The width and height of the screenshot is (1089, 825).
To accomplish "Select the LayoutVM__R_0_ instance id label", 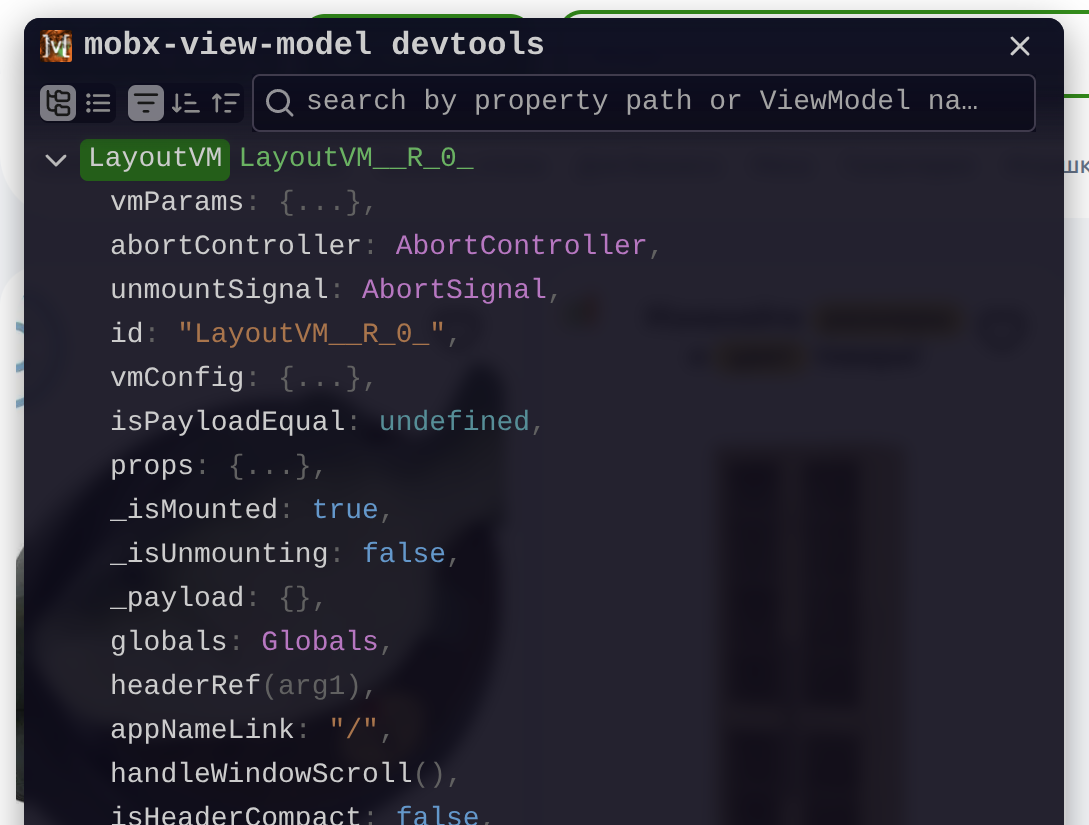I will [356, 158].
